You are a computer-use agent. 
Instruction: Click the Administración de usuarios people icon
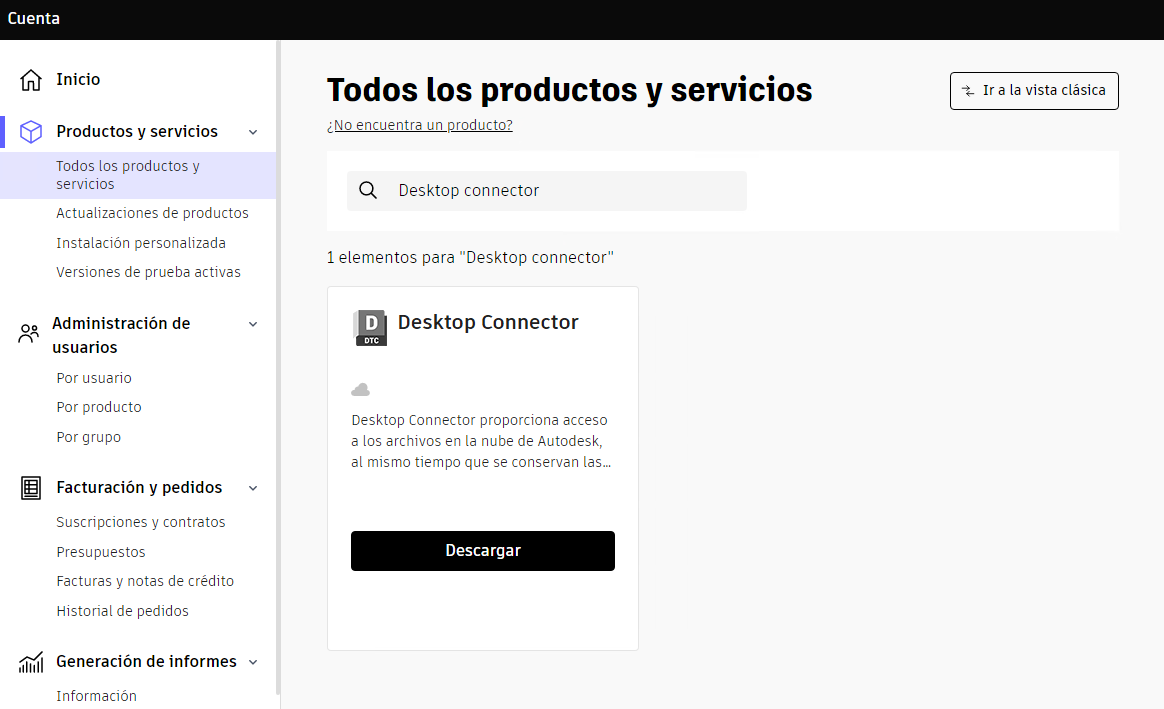point(28,333)
